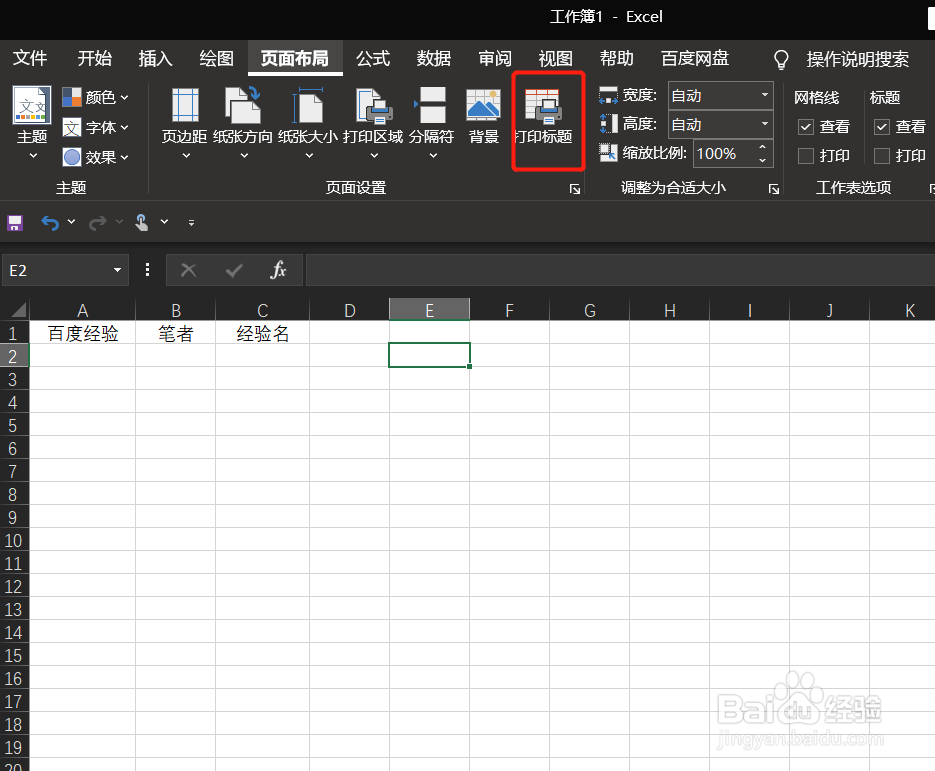Click the Undo arrow
The image size is (935, 771).
click(50, 223)
